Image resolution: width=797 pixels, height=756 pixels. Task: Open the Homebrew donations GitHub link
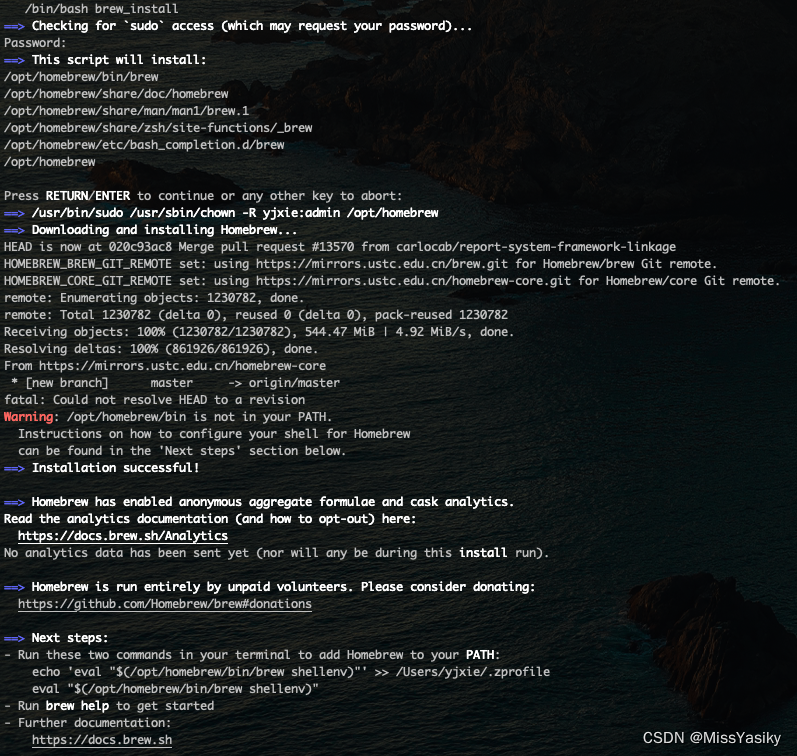pyautogui.click(x=165, y=604)
